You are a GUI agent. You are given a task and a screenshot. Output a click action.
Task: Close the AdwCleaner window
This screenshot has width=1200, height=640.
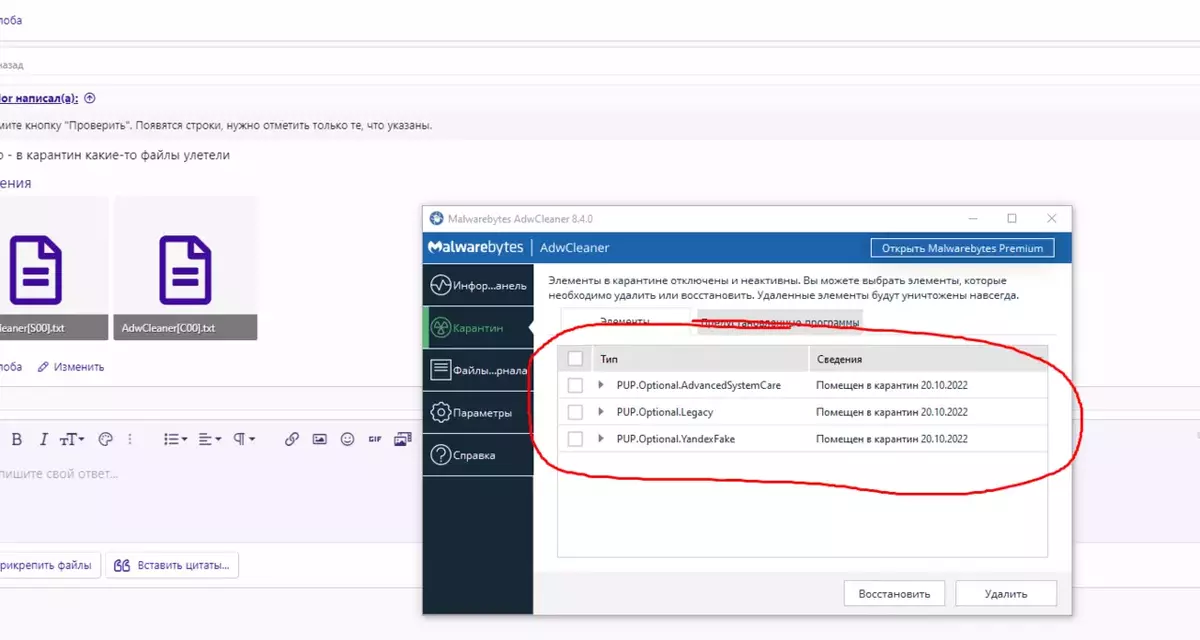[1051, 218]
